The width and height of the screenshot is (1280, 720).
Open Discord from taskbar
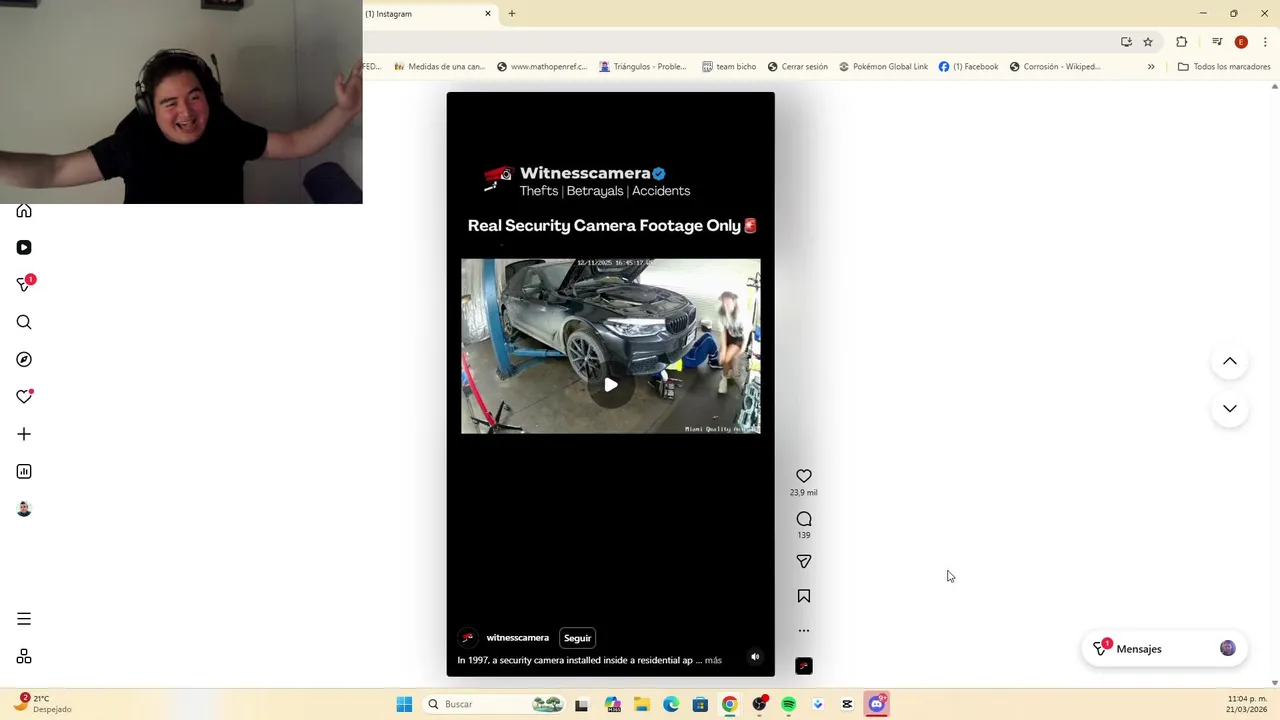pyautogui.click(x=877, y=704)
